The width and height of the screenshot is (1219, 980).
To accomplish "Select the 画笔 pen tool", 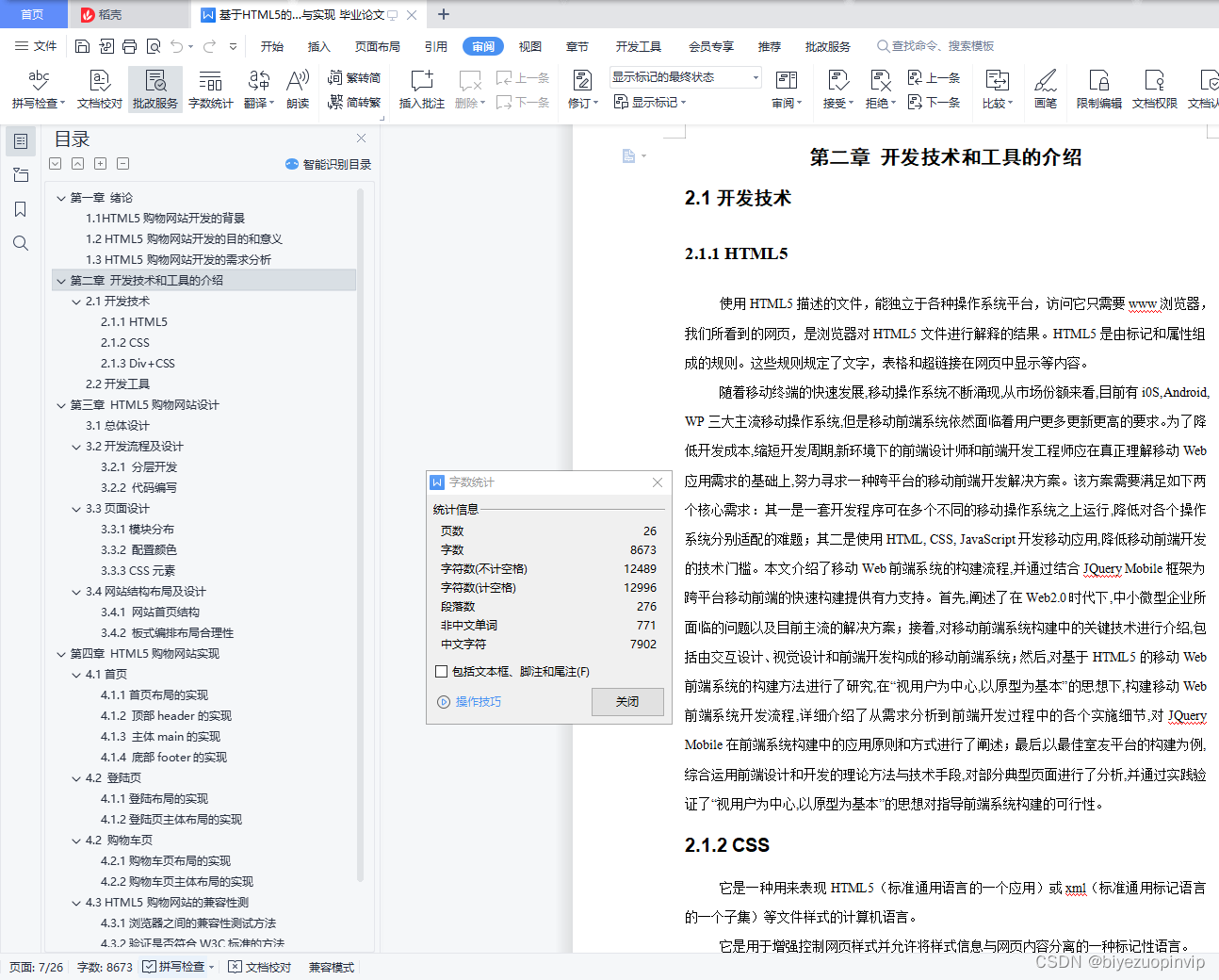I will pos(1046,90).
